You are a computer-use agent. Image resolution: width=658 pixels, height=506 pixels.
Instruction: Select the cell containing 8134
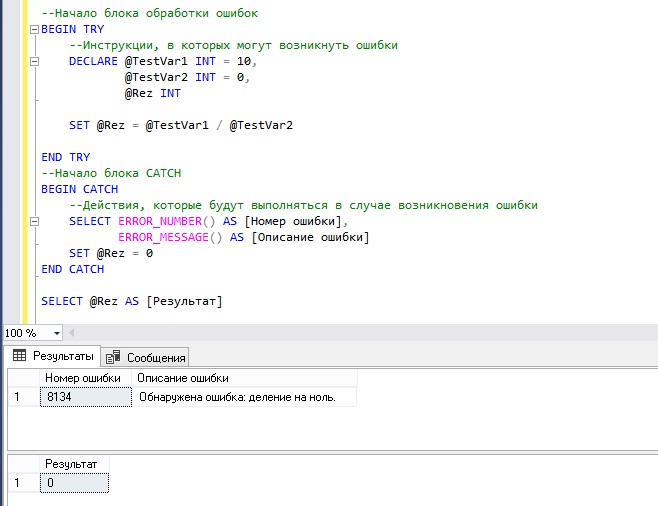coord(85,397)
